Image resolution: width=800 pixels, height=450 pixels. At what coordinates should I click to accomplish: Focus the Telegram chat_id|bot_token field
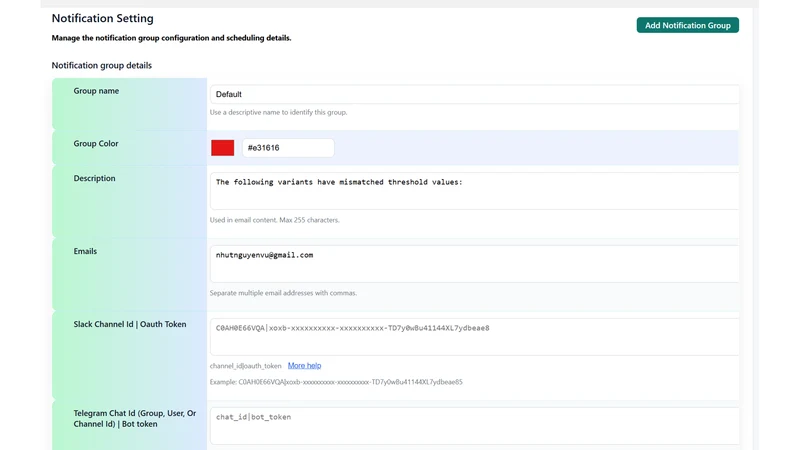474,426
